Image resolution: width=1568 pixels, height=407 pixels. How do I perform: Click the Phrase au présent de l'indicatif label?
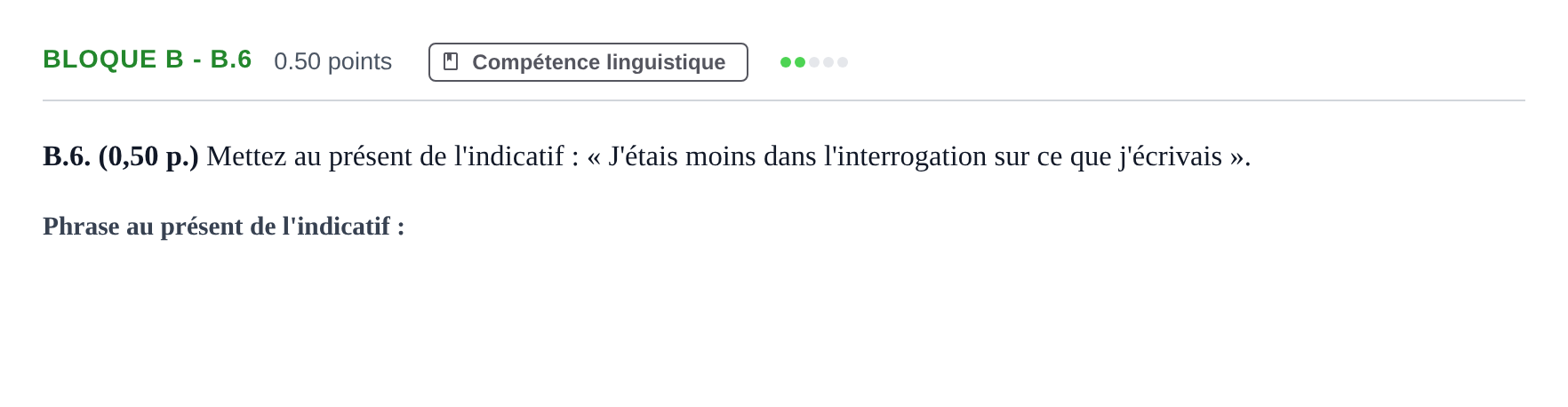pos(224,227)
